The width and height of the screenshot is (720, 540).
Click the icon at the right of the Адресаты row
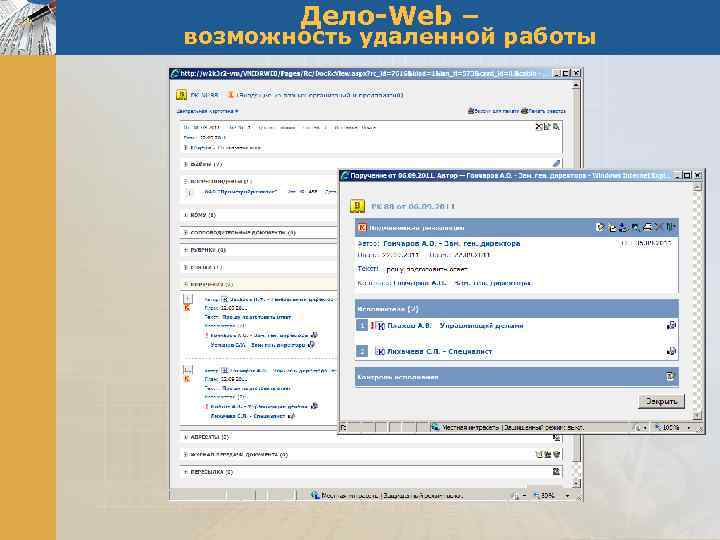(556, 437)
